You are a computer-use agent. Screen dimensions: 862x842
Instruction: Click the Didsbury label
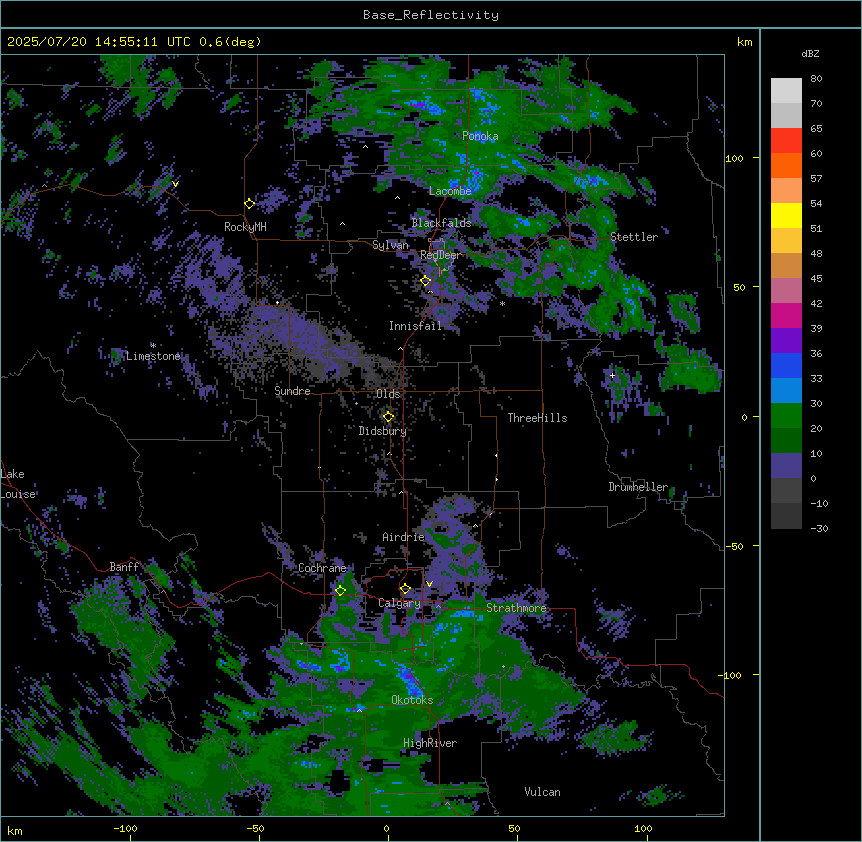pyautogui.click(x=383, y=431)
